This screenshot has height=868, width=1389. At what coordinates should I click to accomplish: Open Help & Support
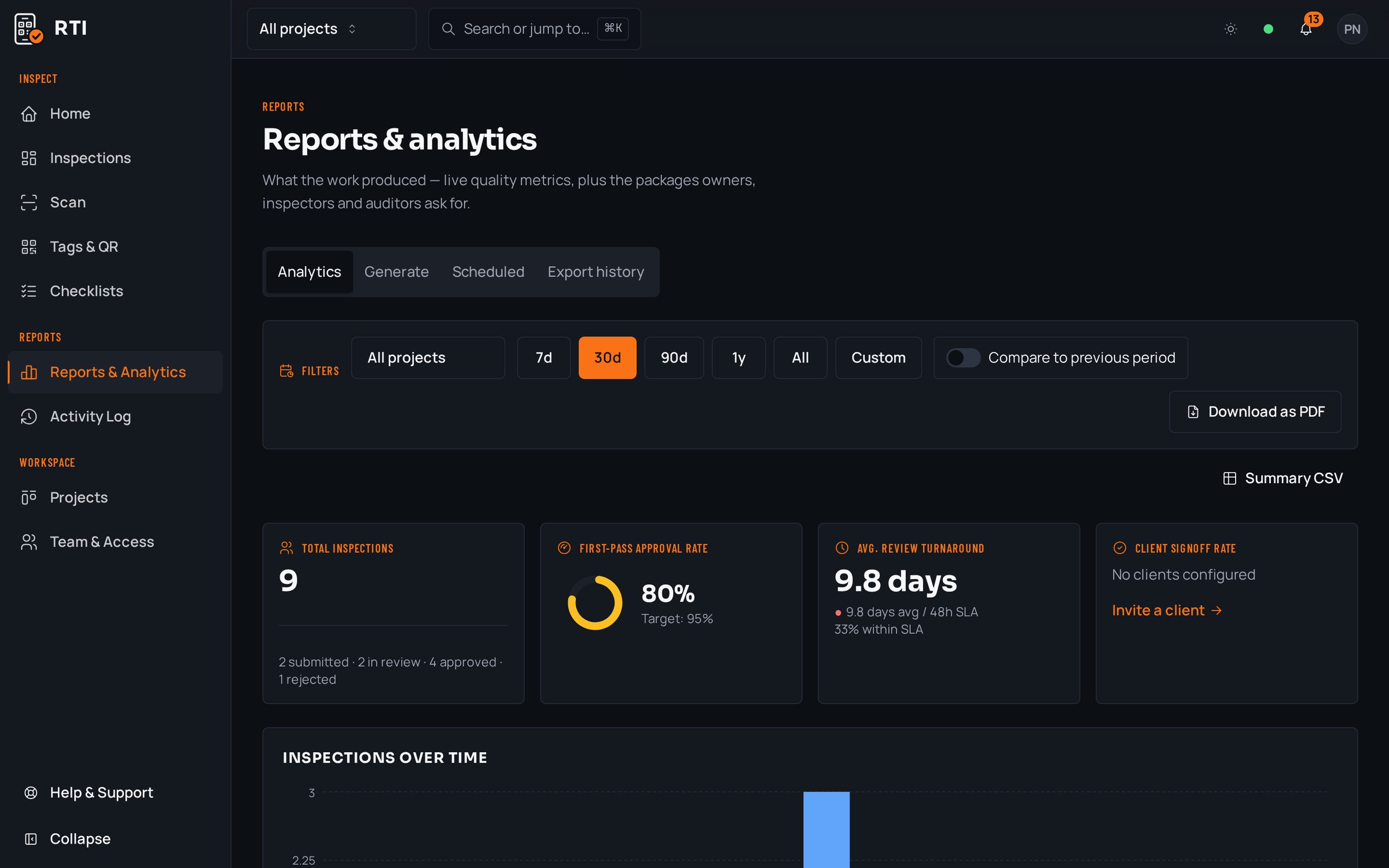(115, 793)
